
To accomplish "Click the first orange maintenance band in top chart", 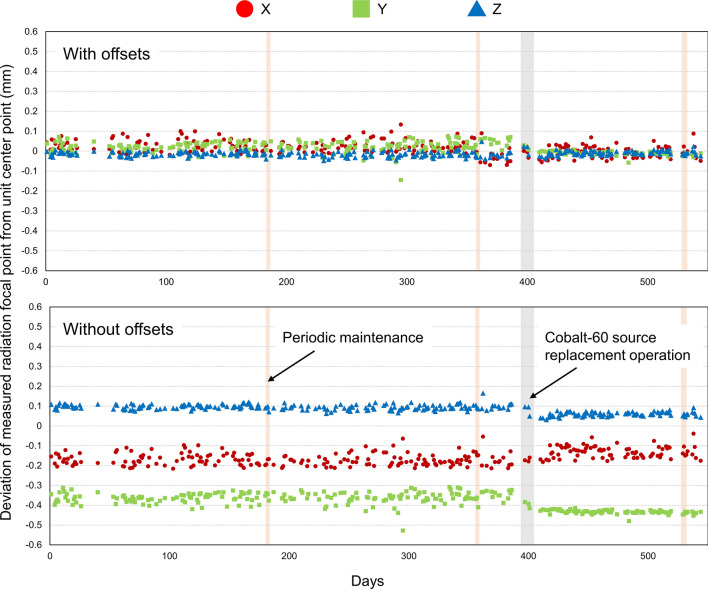I will pyautogui.click(x=268, y=151).
